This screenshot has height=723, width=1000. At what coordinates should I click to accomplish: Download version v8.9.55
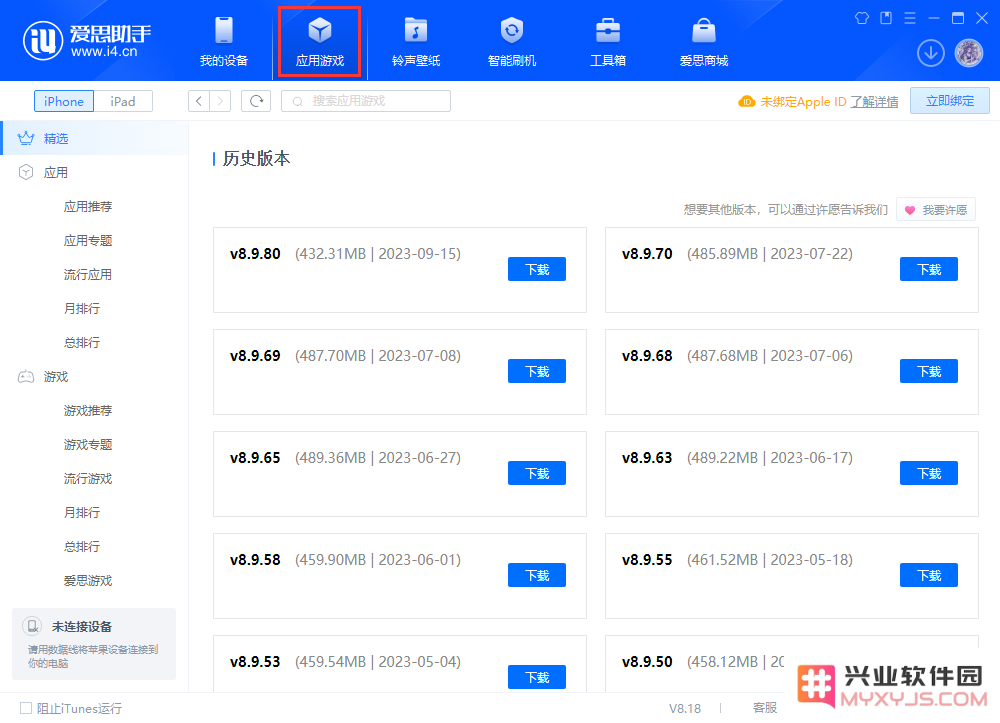929,575
